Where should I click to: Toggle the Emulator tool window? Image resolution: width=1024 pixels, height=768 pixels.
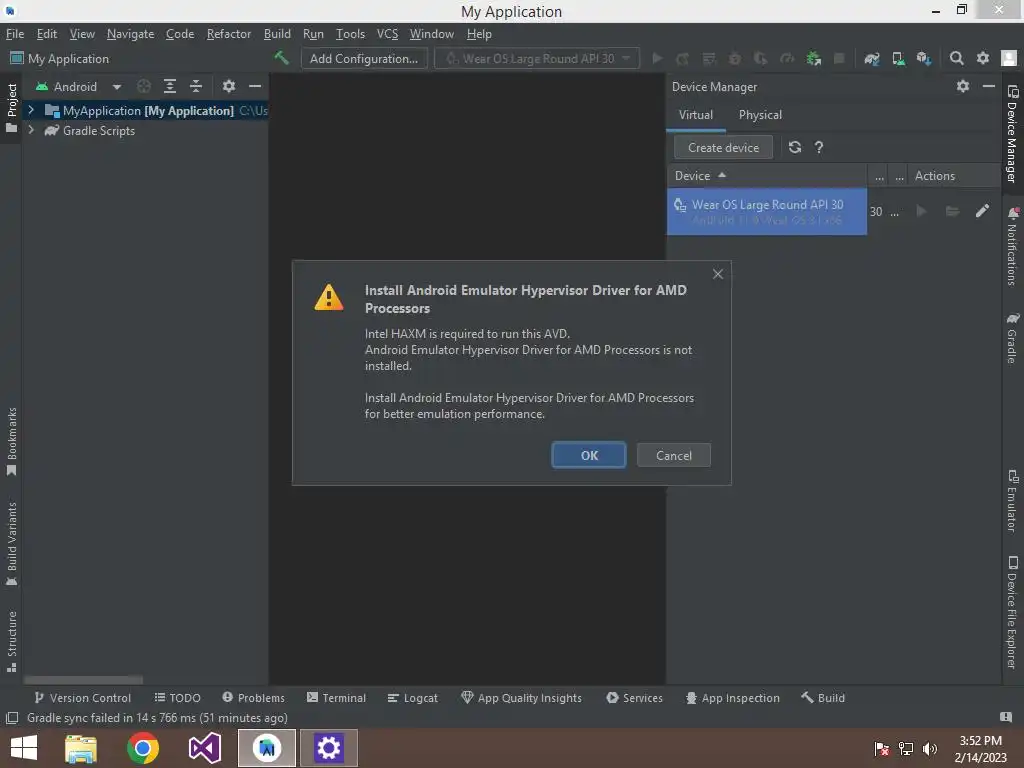1012,501
